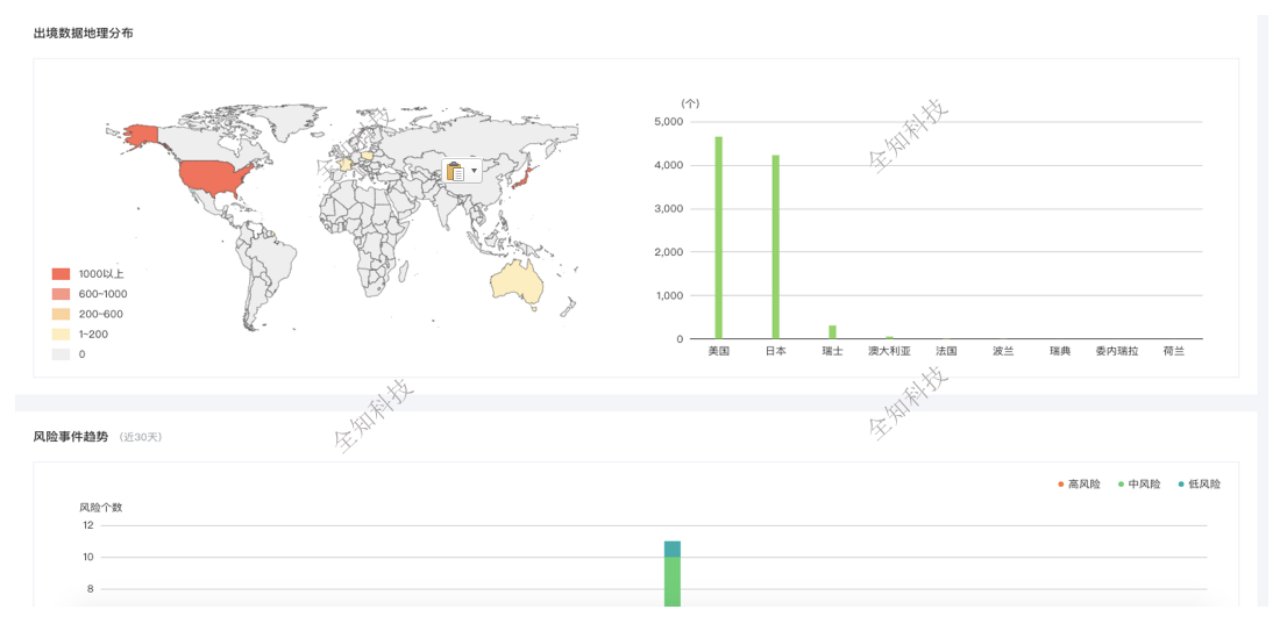Image resolution: width=1280 pixels, height=631 pixels.
Task: Click the 风险个数 axis title
Action: pos(101,508)
